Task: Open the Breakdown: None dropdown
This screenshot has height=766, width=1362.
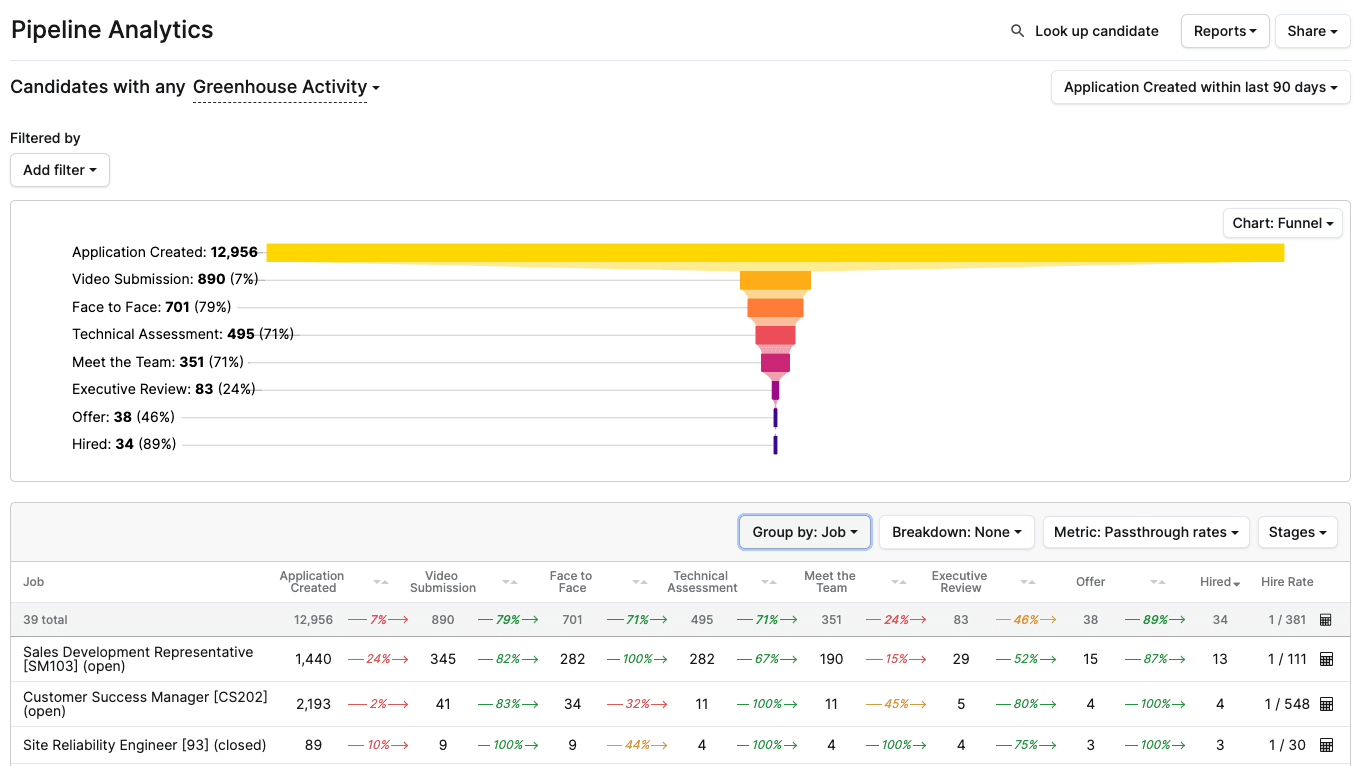Action: coord(956,532)
